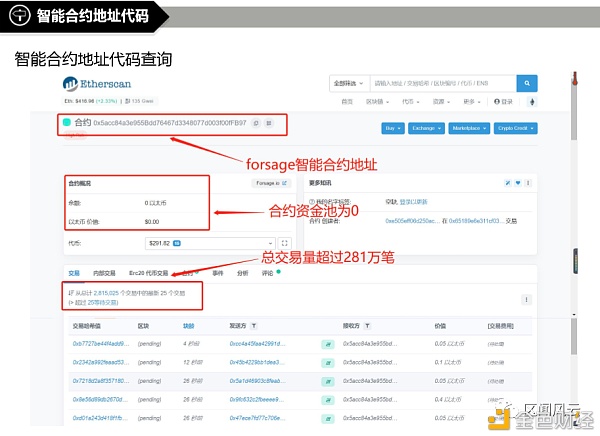600x436 pixels.
Task: Open the 更多 nav dropdown
Action: pos(471,101)
